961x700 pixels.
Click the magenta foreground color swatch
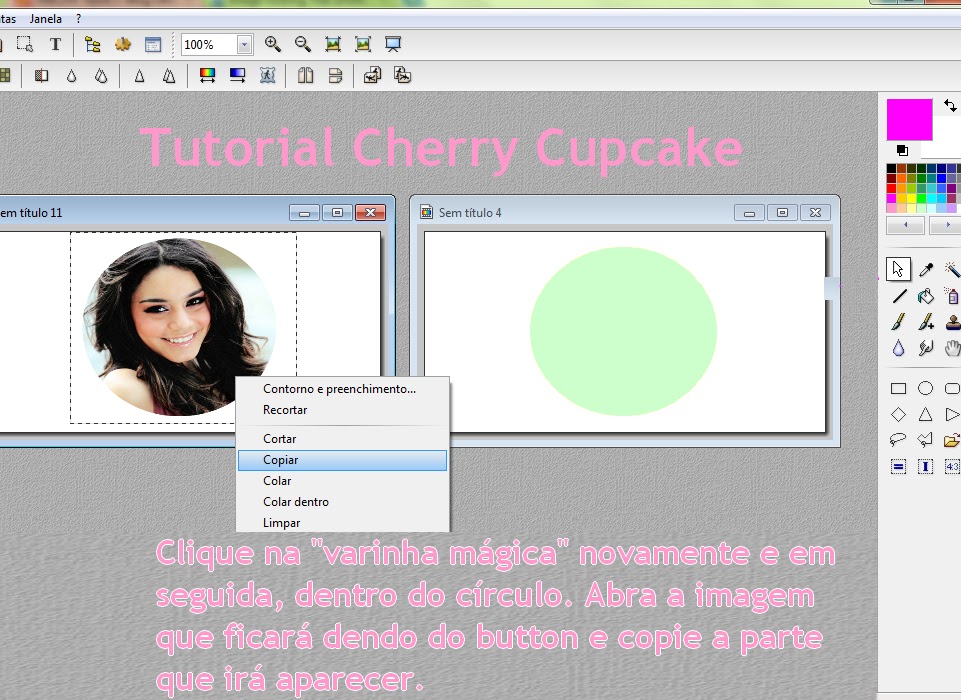[910, 120]
